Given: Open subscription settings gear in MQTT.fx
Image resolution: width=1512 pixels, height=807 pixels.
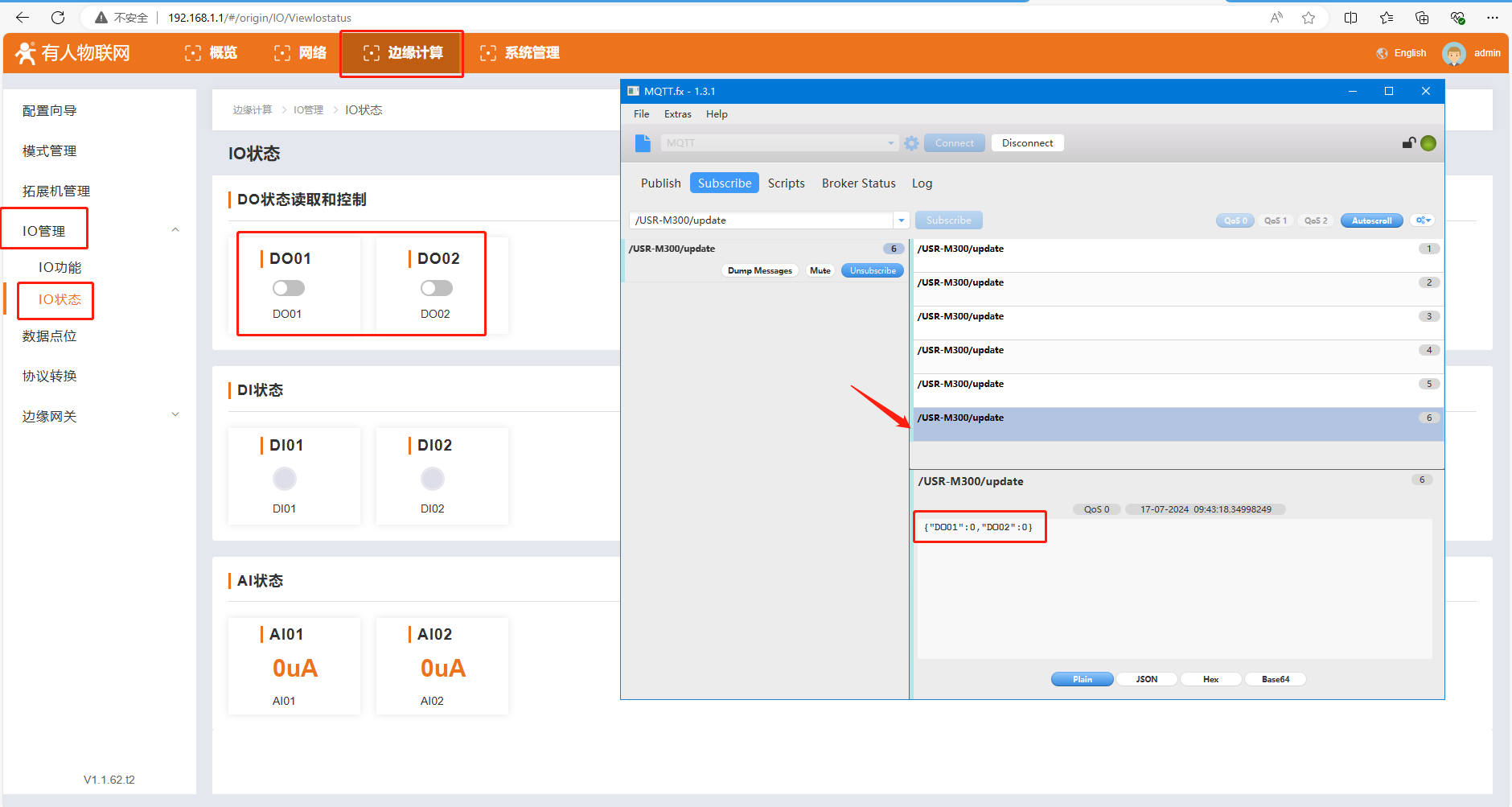Looking at the screenshot, I should tap(1424, 220).
